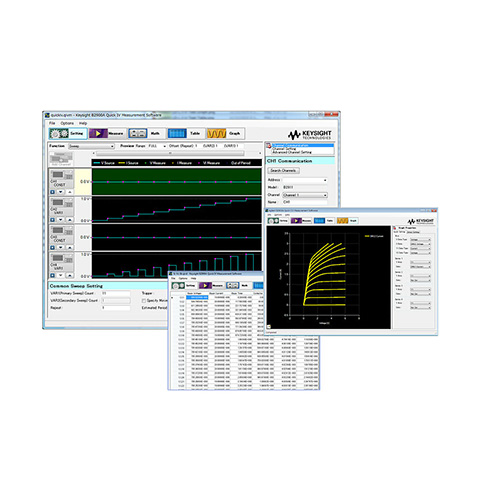Move CH2 up with the up arrow
This screenshot has height=500, width=500.
pyautogui.click(x=69, y=220)
